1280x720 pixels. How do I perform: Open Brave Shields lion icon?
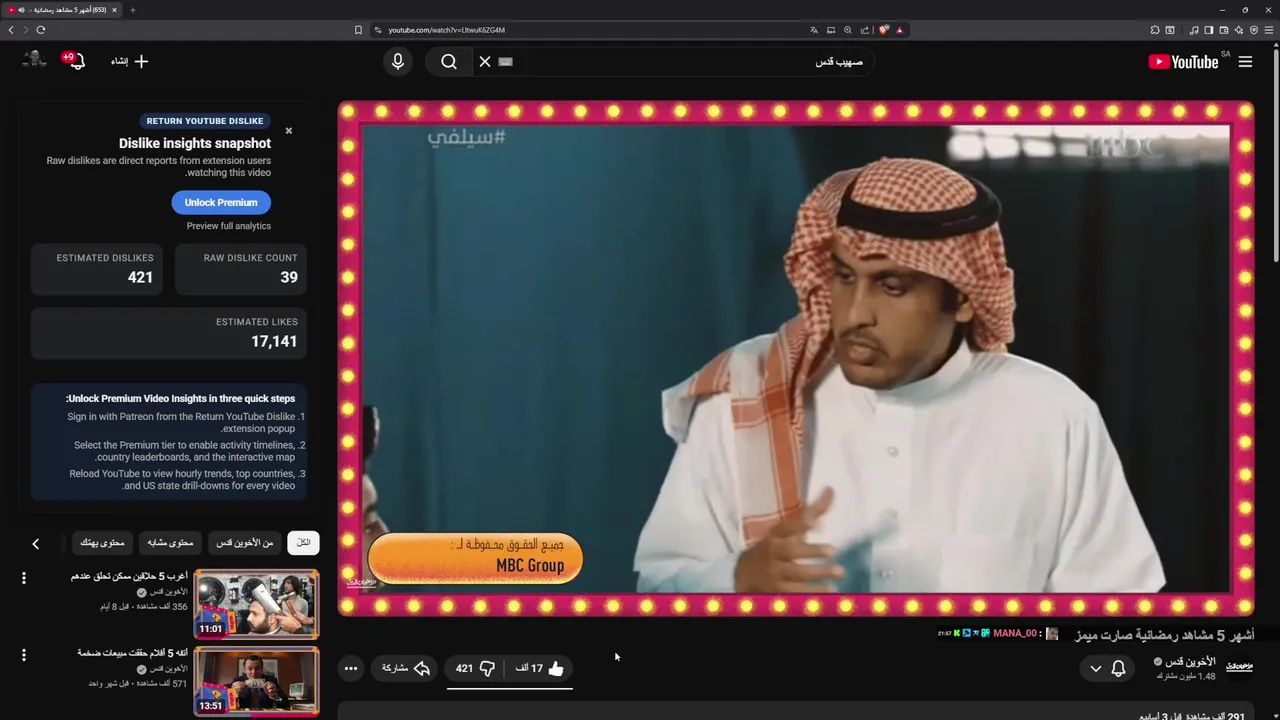coord(884,30)
